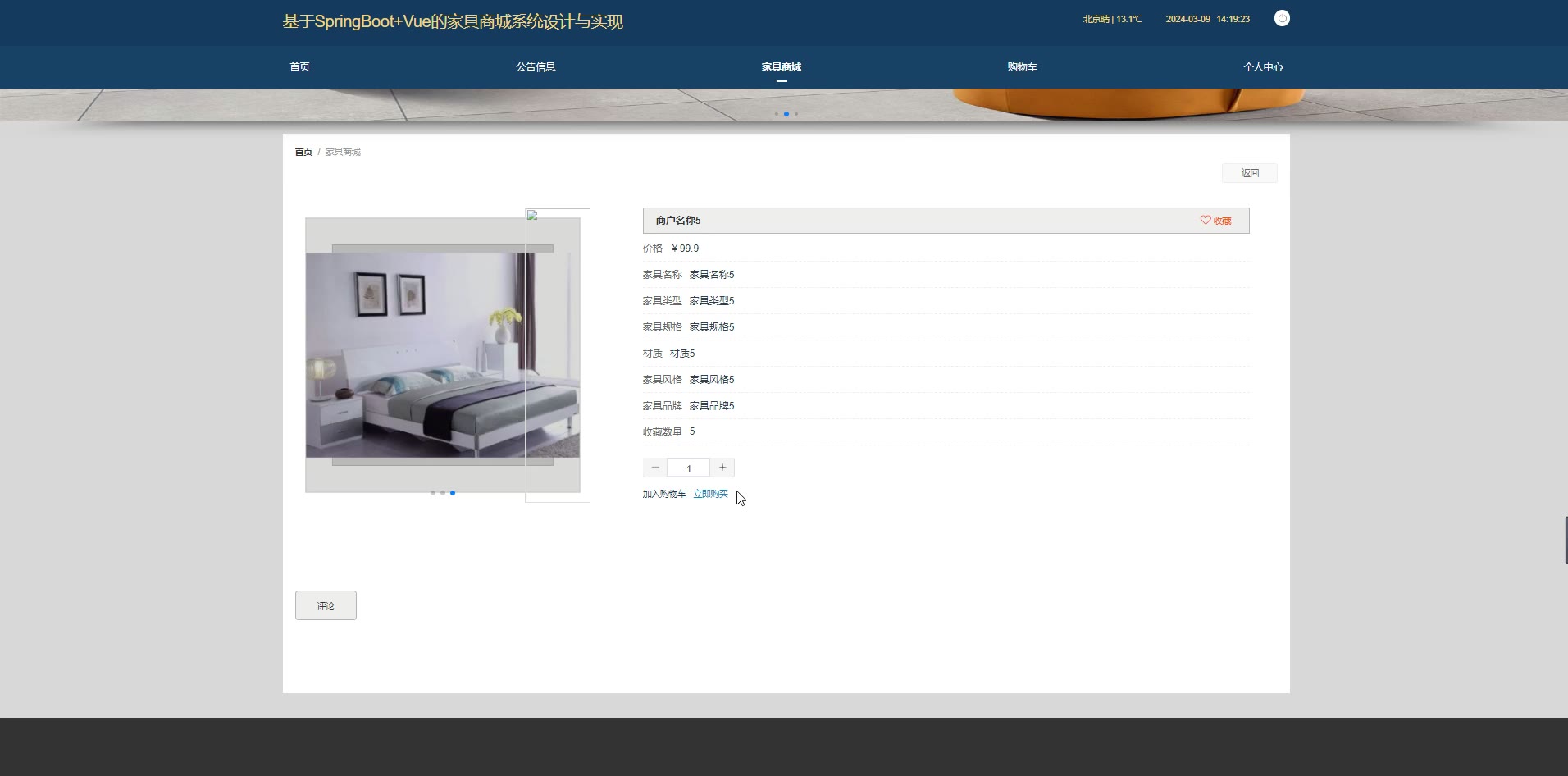Select the middle product image carousel dot
The width and height of the screenshot is (1568, 776).
pyautogui.click(x=443, y=493)
